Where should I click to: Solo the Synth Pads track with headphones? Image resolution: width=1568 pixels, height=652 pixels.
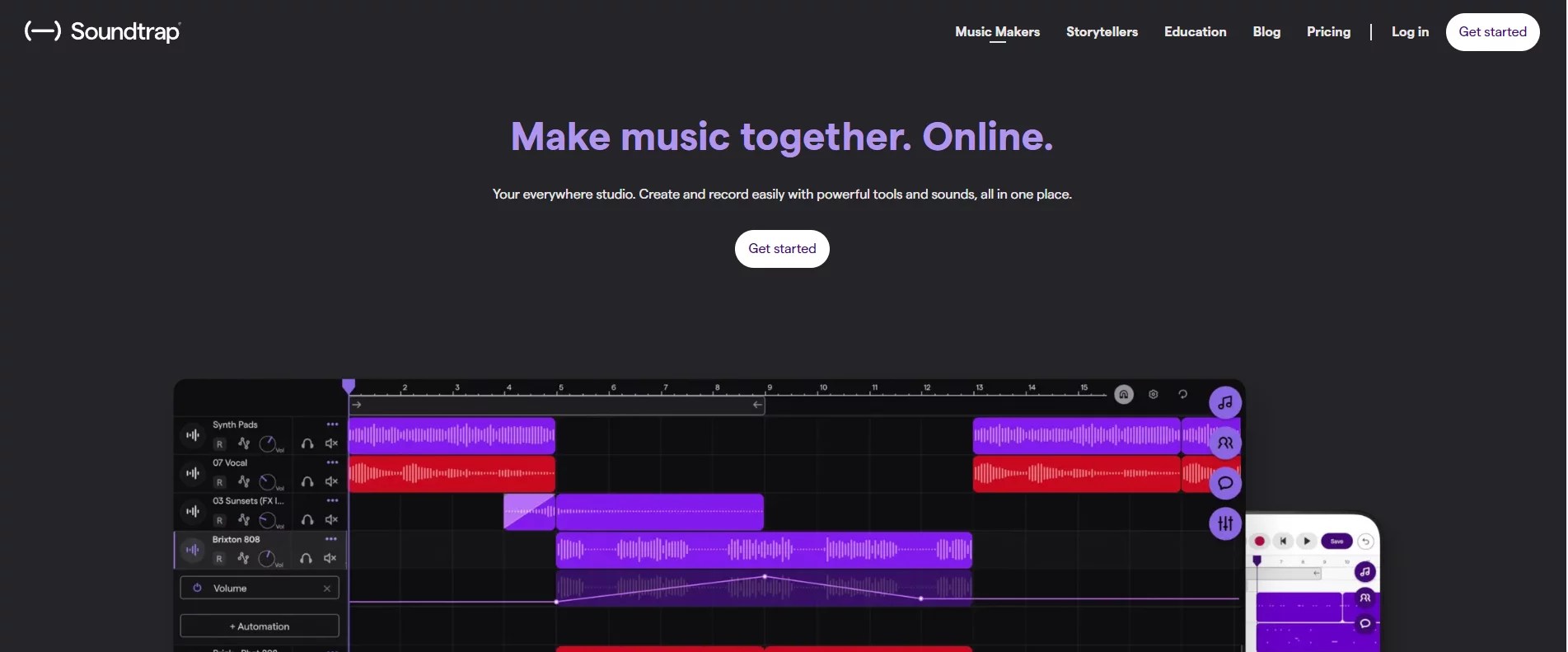(307, 443)
